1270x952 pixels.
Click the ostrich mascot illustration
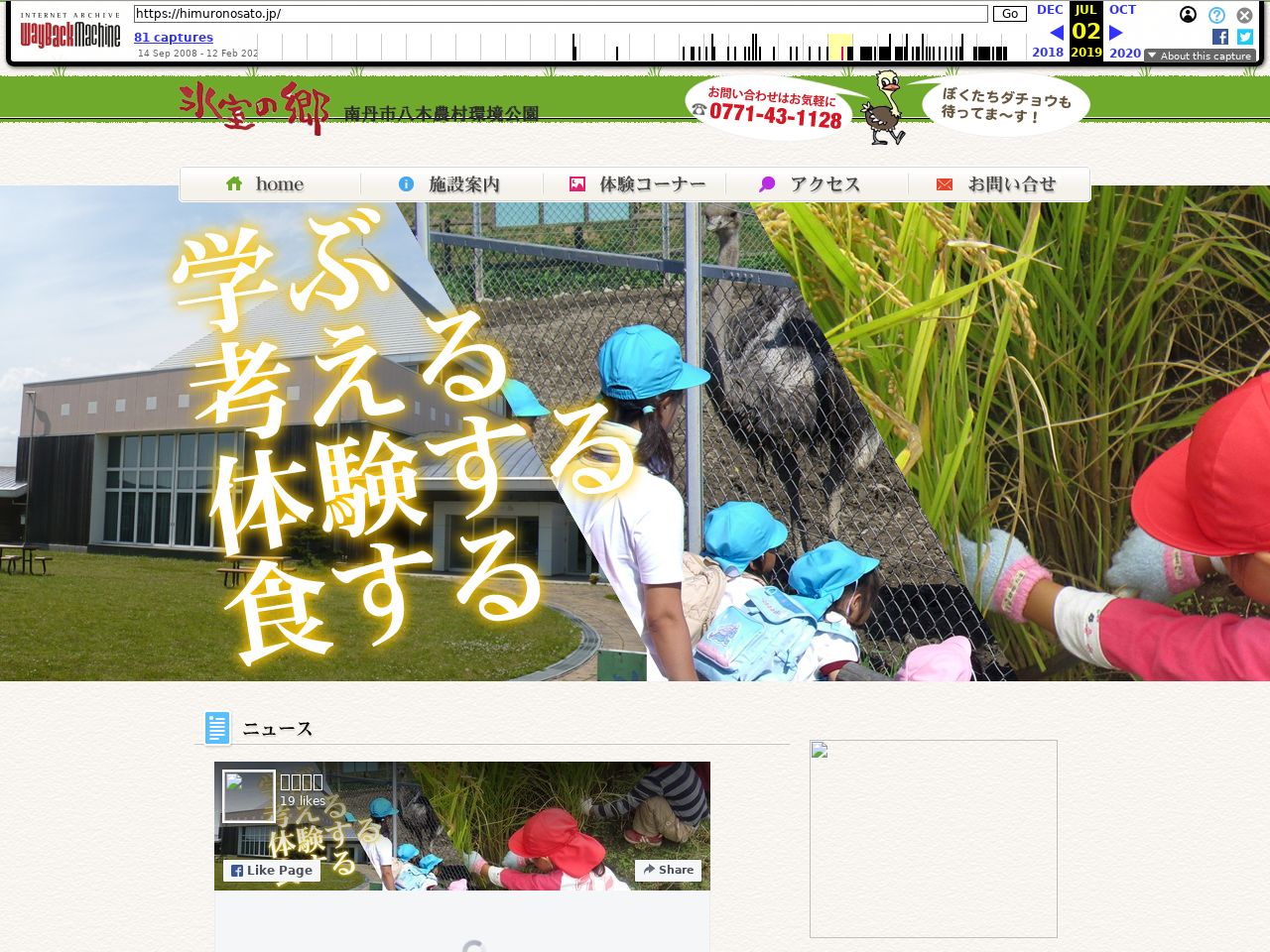point(885,108)
